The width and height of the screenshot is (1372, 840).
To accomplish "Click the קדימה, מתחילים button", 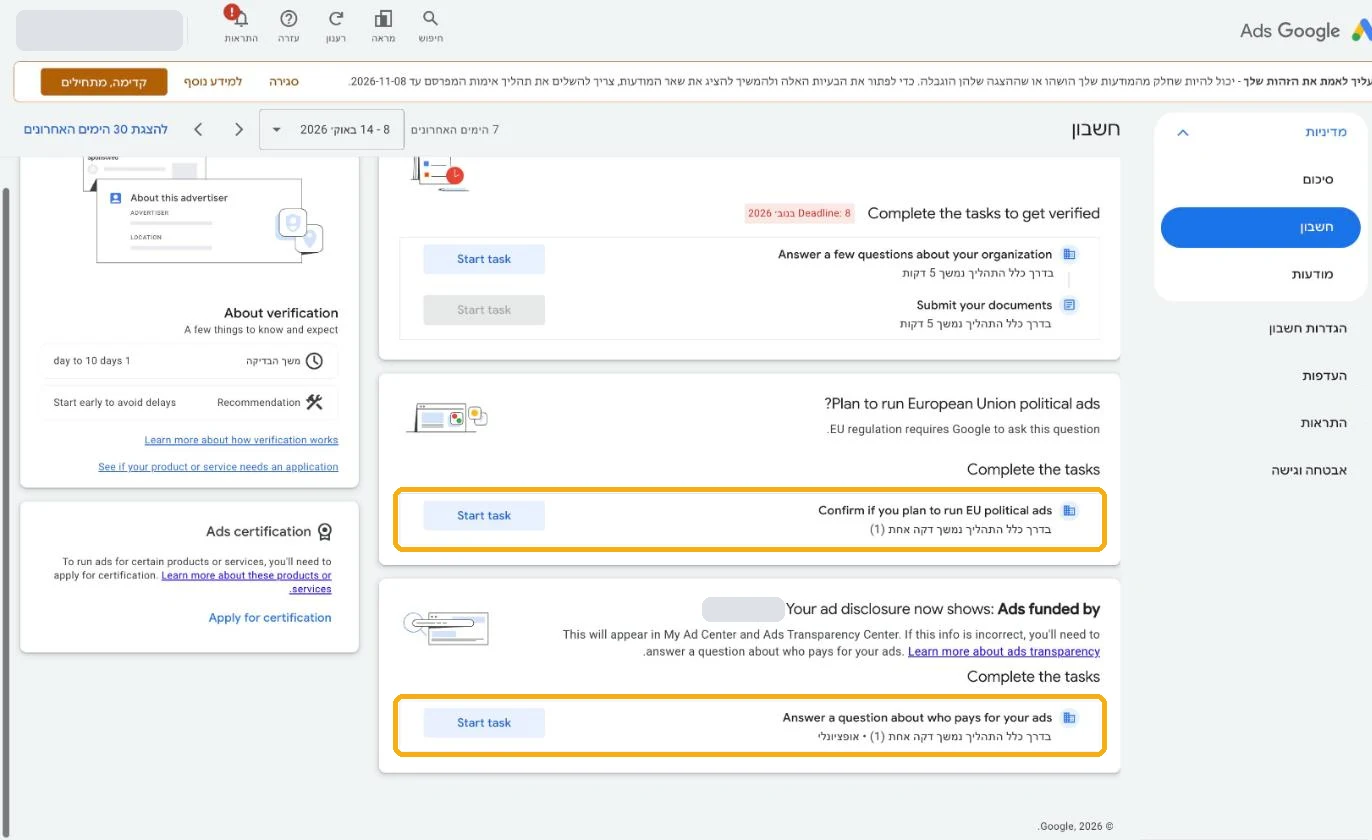I will pyautogui.click(x=104, y=82).
